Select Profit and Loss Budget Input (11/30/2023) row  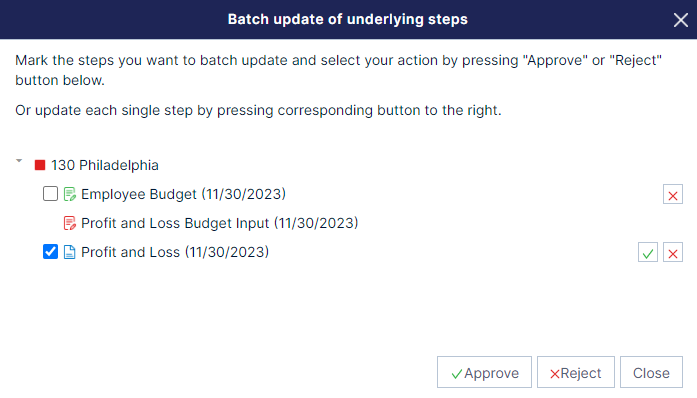pyautogui.click(x=220, y=223)
